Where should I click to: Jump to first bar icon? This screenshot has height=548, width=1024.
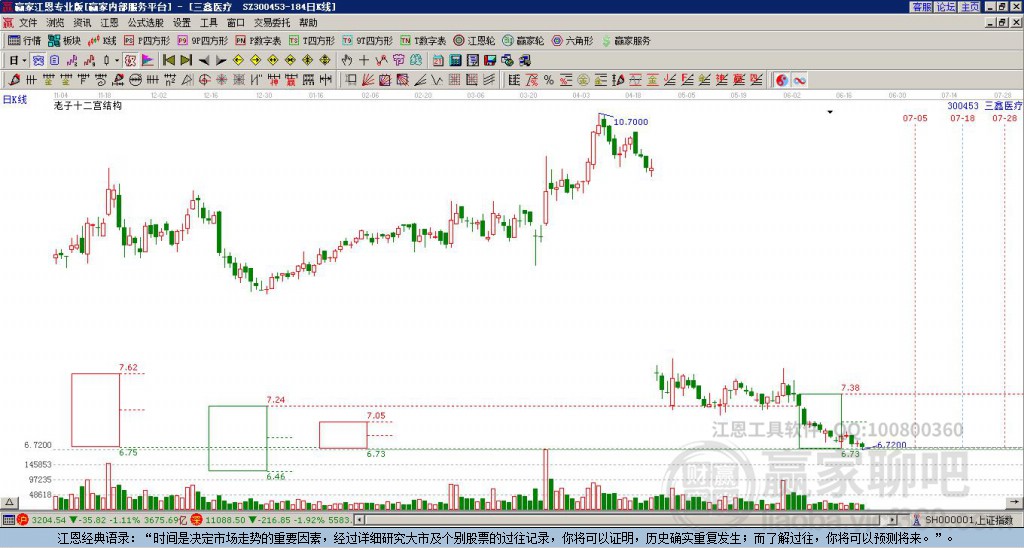[x=168, y=61]
